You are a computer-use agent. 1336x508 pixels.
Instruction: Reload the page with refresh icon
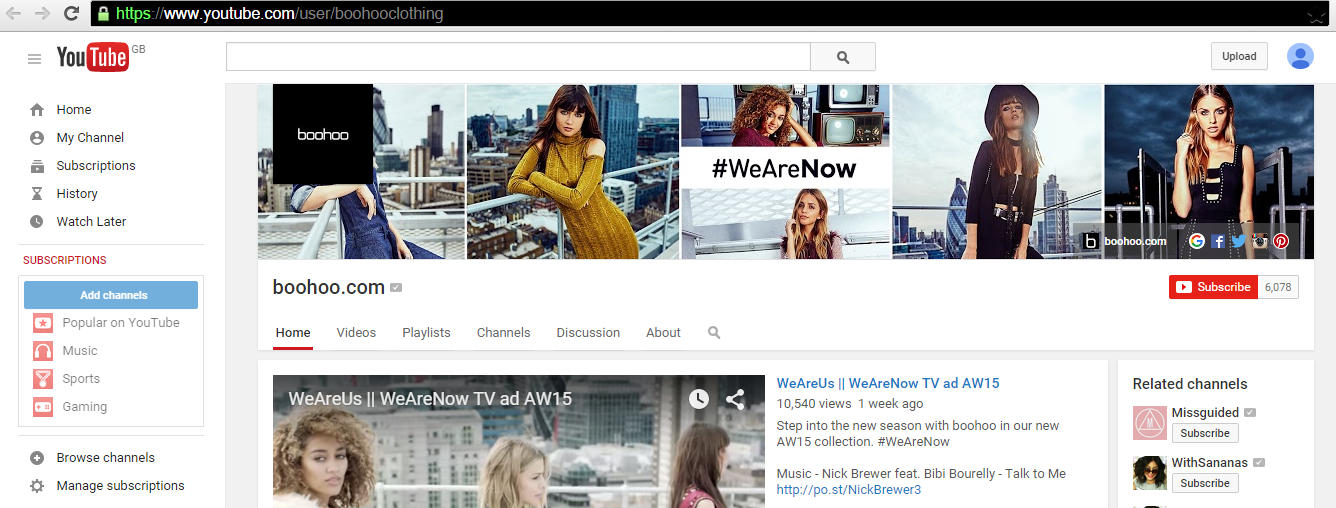point(71,14)
